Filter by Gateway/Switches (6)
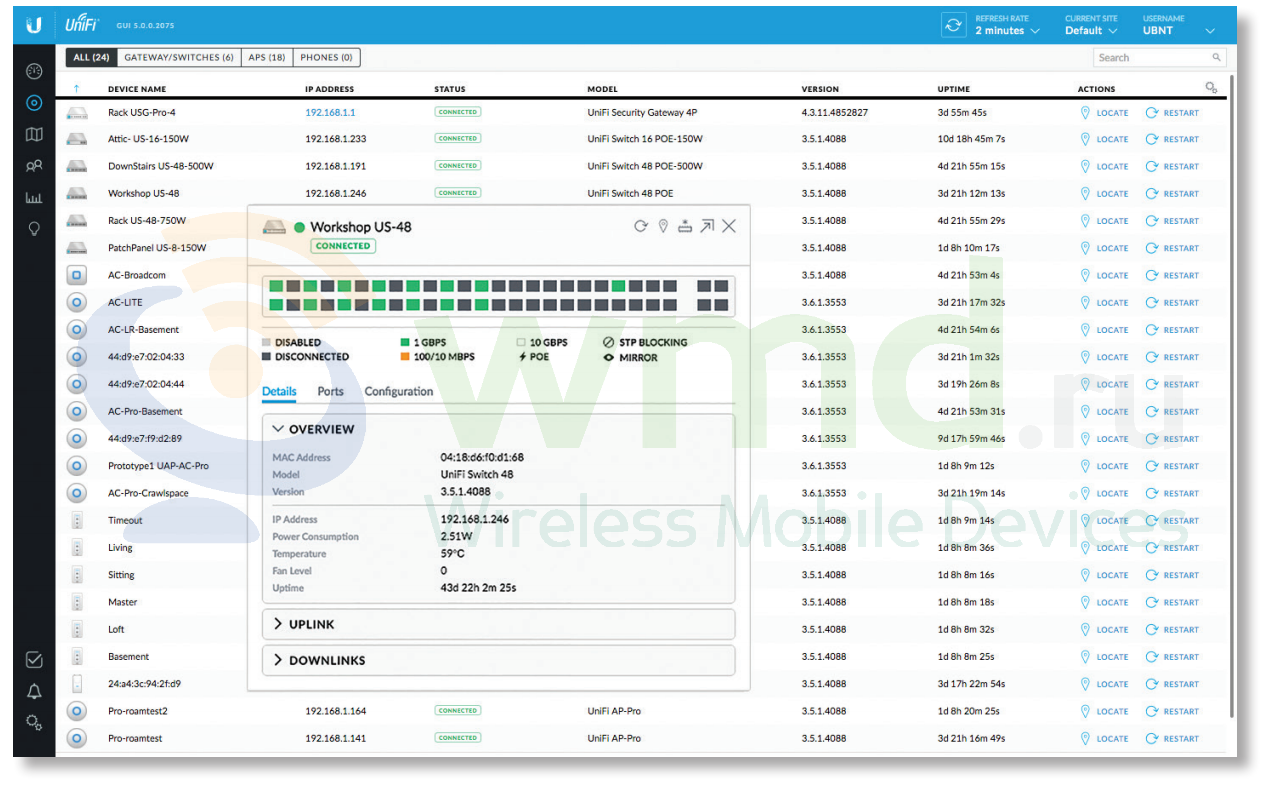This screenshot has height=787, width=1265. click(179, 57)
